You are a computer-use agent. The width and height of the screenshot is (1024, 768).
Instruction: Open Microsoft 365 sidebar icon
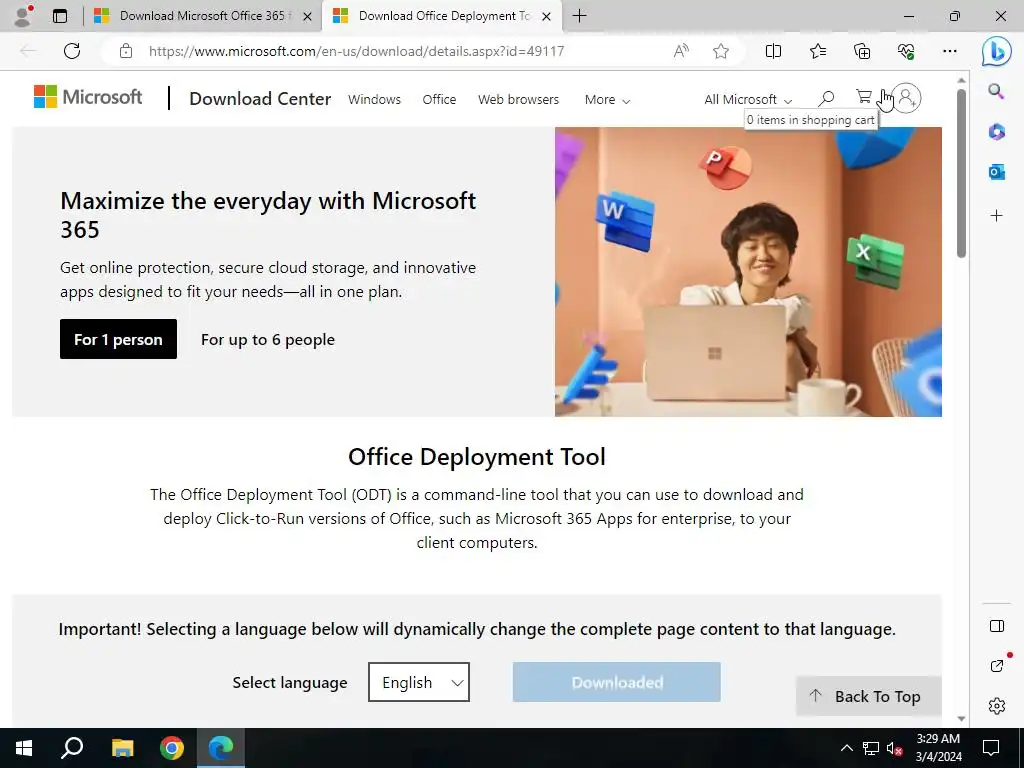pos(996,132)
